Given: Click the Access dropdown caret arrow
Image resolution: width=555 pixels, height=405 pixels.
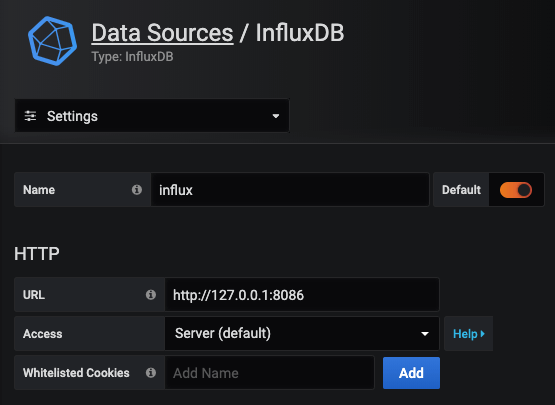Looking at the screenshot, I should tap(425, 334).
